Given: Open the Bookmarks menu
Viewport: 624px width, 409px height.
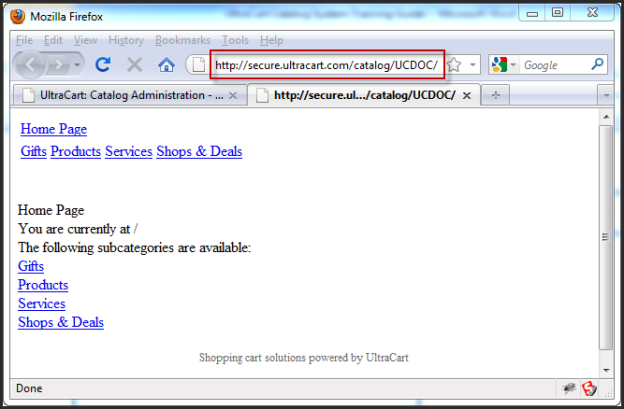Looking at the screenshot, I should click(183, 40).
